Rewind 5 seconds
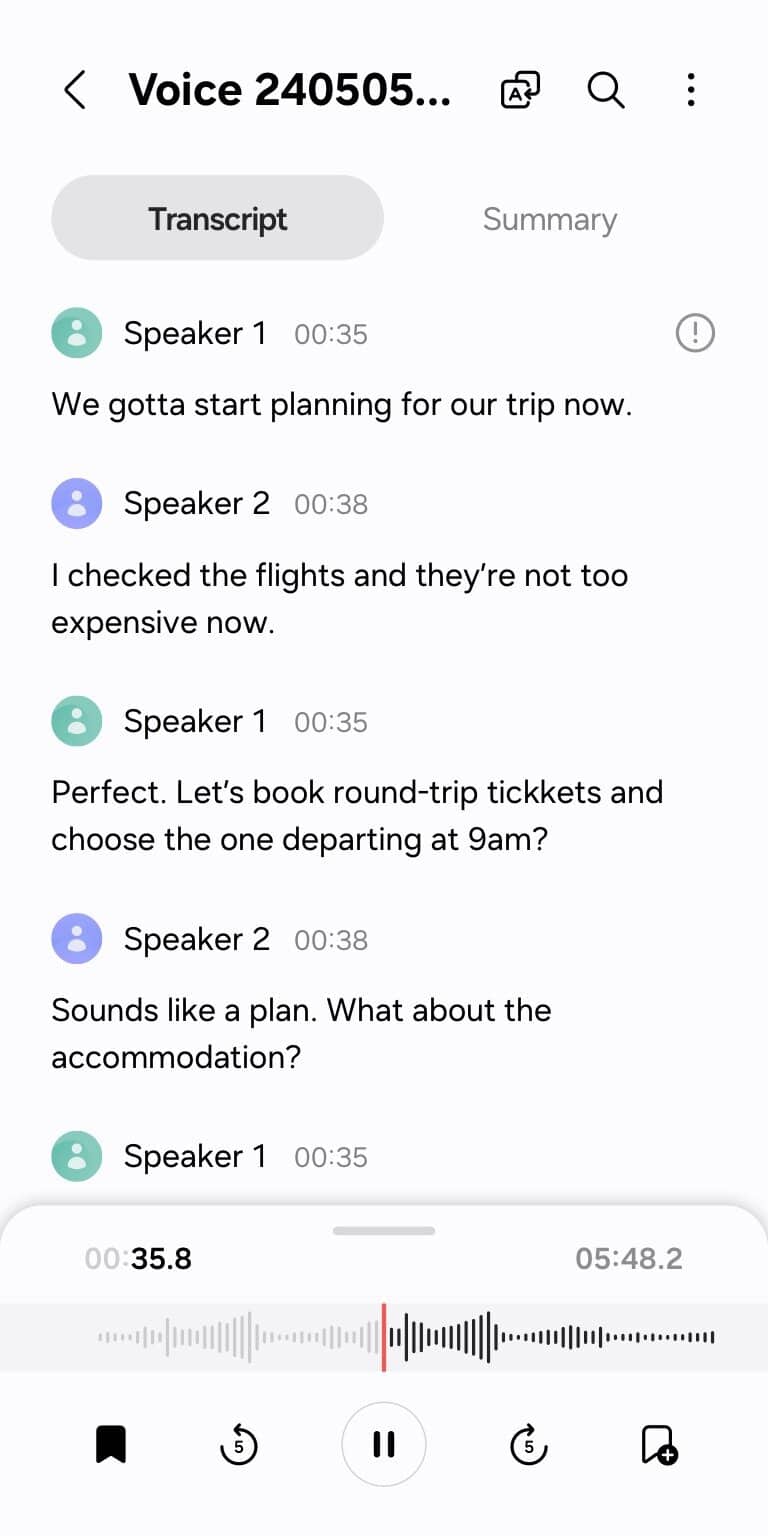The image size is (768, 1536). (x=238, y=1444)
